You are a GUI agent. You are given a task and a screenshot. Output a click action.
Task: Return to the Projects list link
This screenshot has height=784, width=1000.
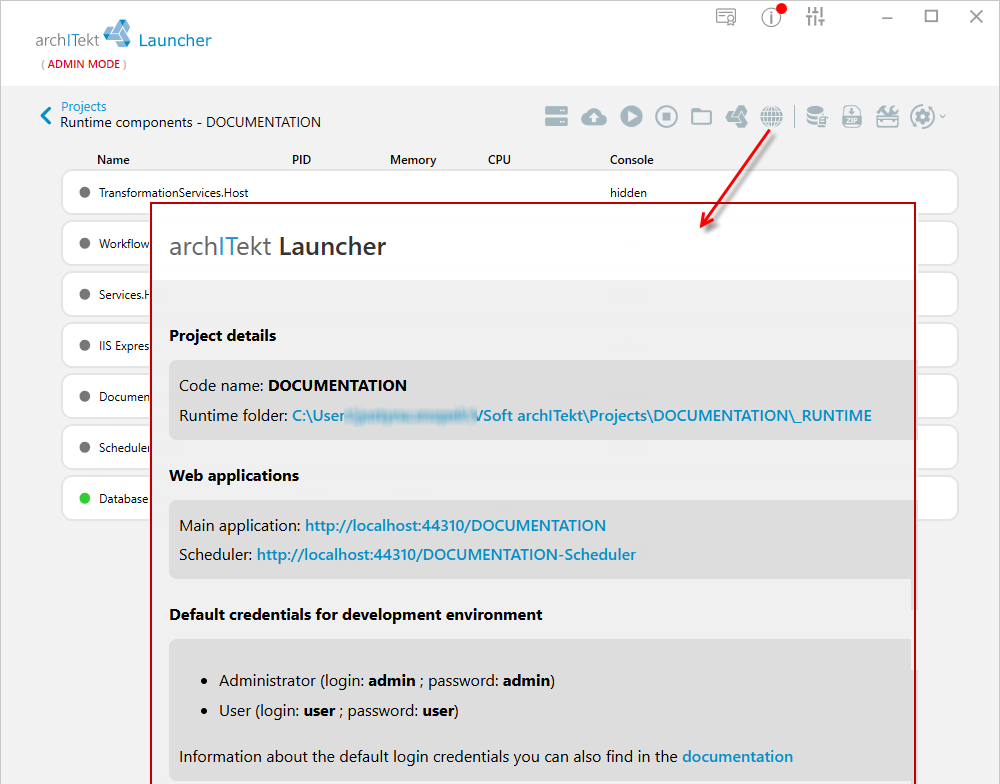point(84,107)
